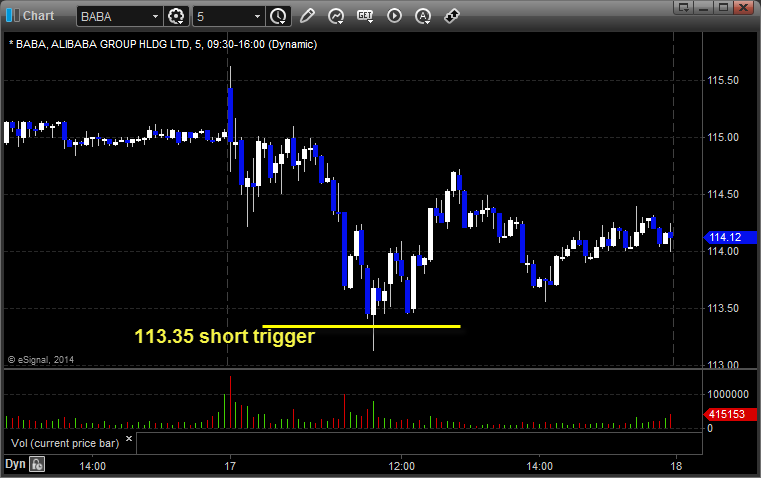Click the 'Chart' window title text
Screen dimensions: 761x478
click(38, 16)
